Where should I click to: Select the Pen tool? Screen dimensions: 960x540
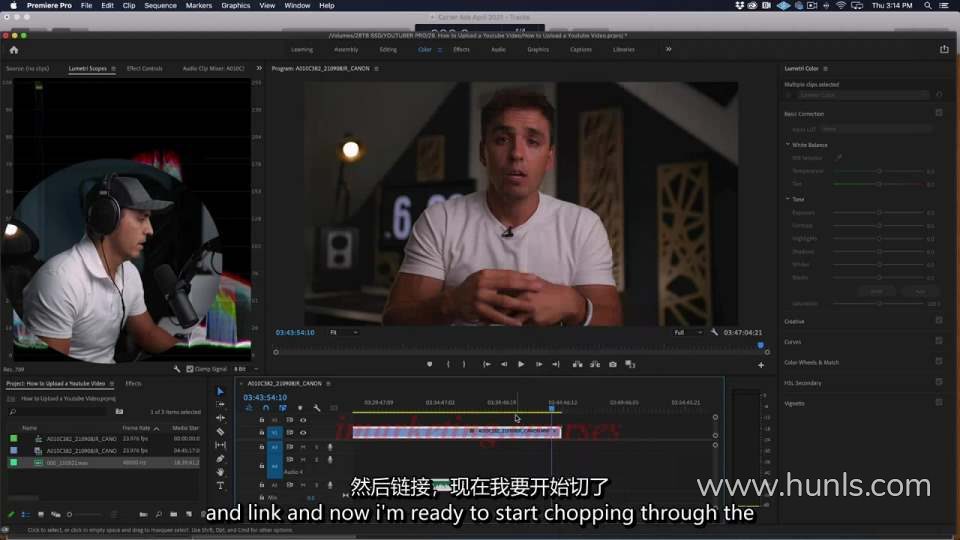[220, 459]
